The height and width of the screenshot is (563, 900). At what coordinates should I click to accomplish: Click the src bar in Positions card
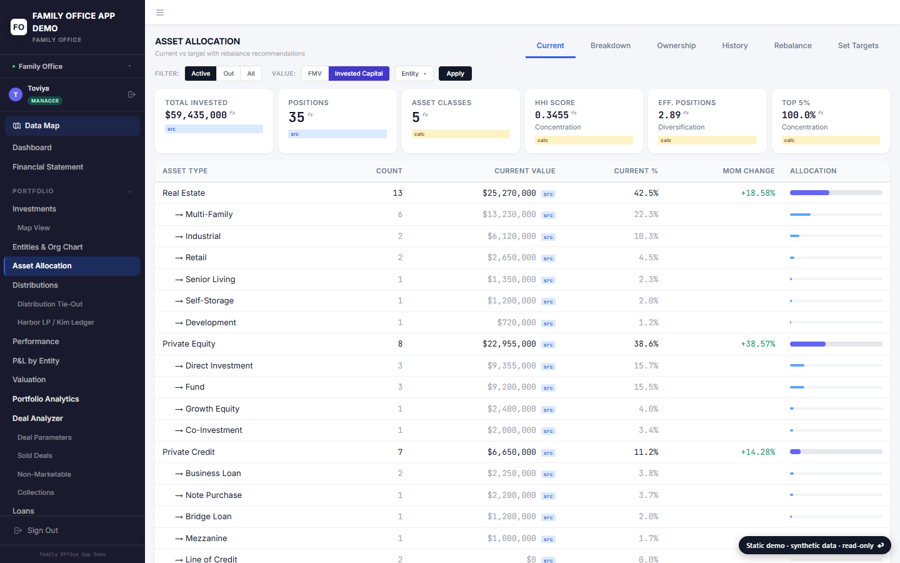(x=338, y=134)
